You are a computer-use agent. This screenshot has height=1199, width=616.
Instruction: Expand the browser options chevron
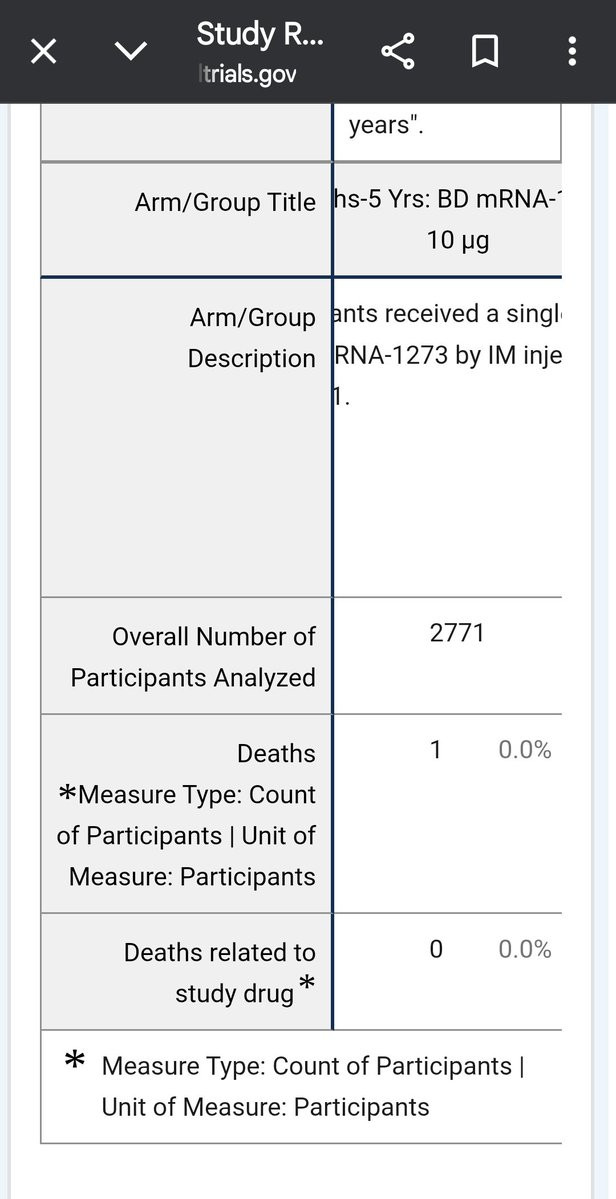[130, 51]
